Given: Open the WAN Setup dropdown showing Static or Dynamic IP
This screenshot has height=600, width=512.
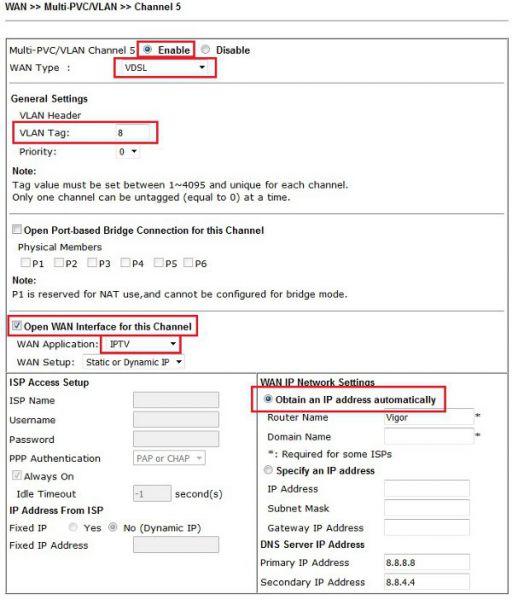Looking at the screenshot, I should coord(133,362).
